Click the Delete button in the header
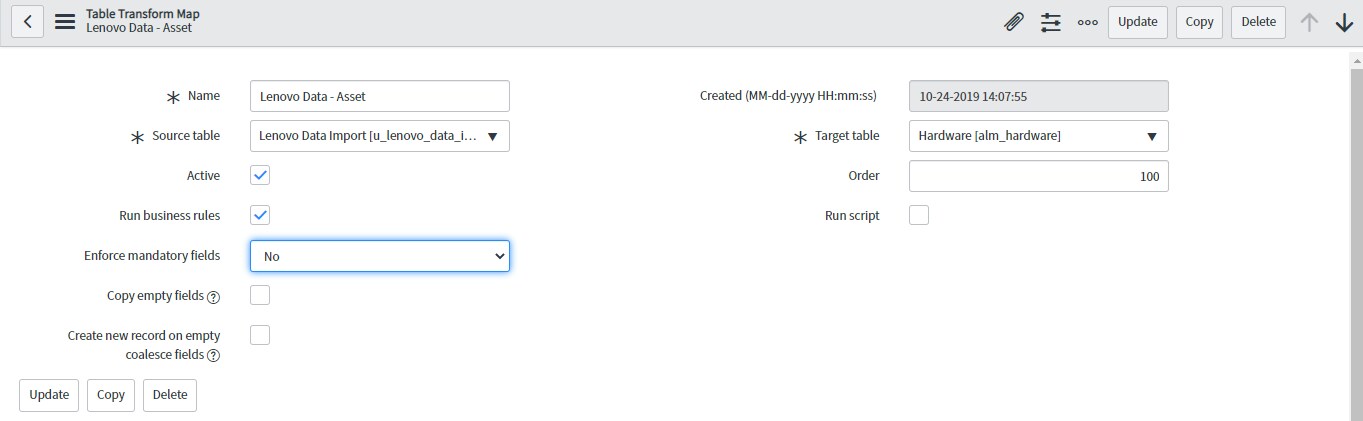This screenshot has height=421, width=1363. [1258, 22]
